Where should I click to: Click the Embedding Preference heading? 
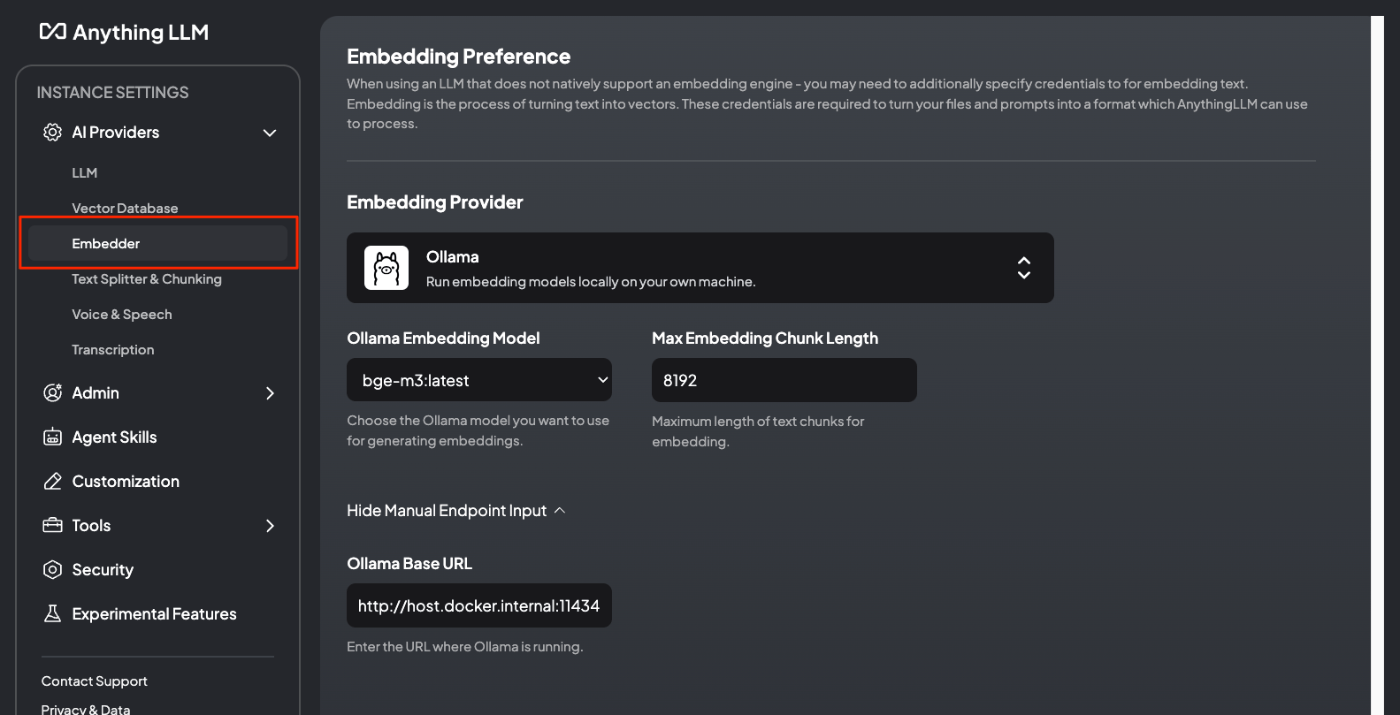pos(459,57)
